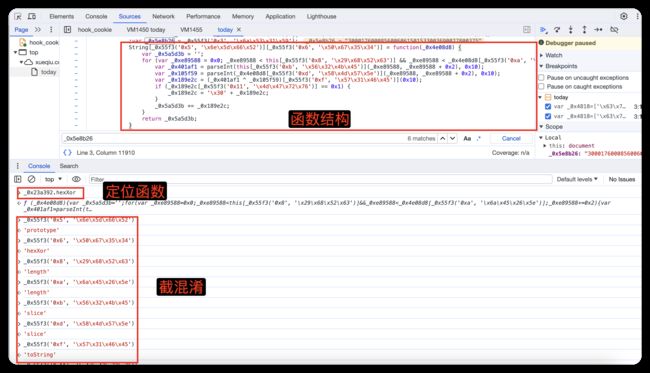The height and width of the screenshot is (373, 650).
Task: Open the top context dropdown in console
Action: [x=53, y=179]
